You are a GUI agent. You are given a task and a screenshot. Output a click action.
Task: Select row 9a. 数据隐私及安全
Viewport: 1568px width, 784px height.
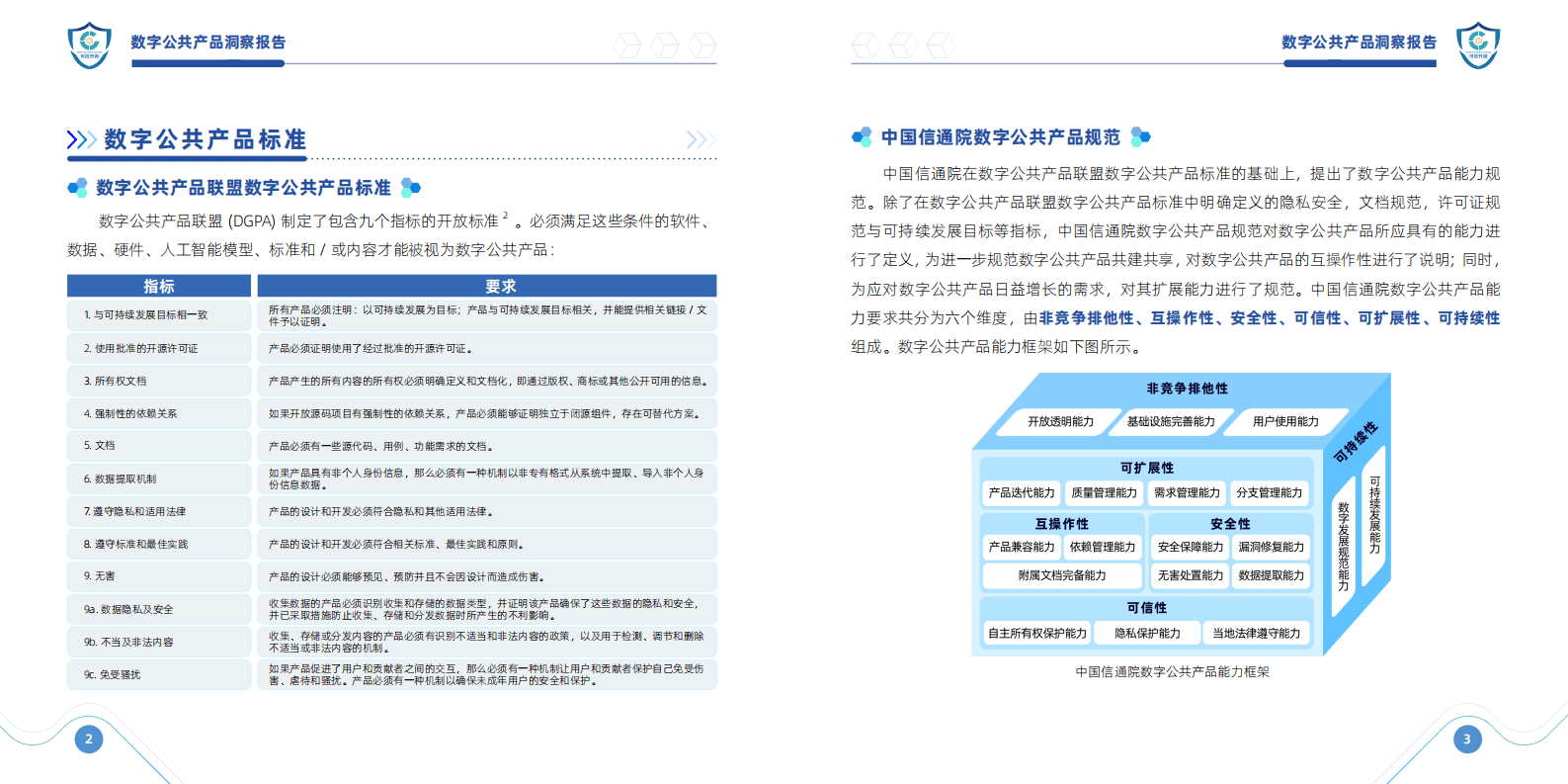[392, 609]
